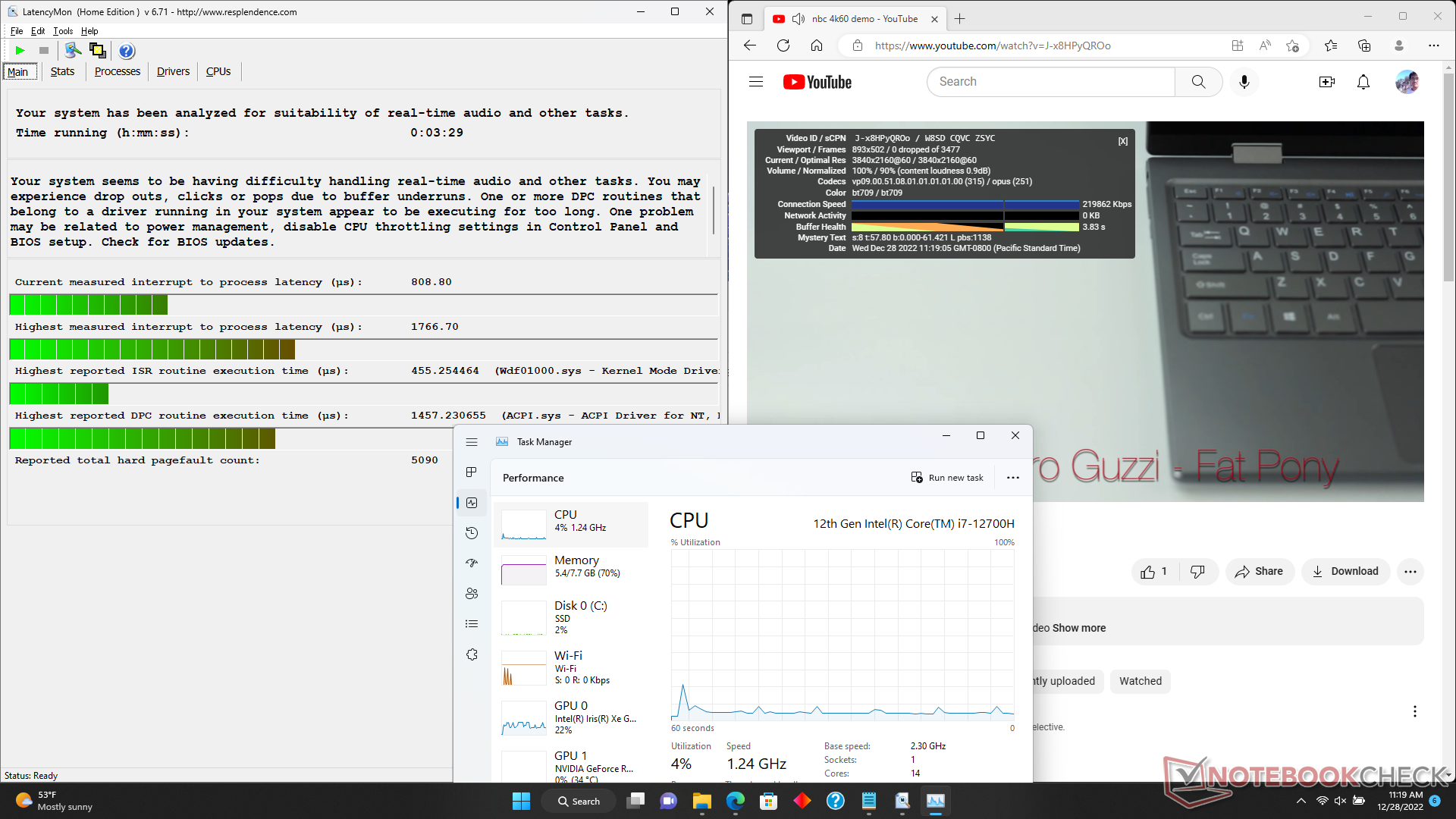Click into the YouTube search field
1456x819 pixels.
click(x=1050, y=82)
